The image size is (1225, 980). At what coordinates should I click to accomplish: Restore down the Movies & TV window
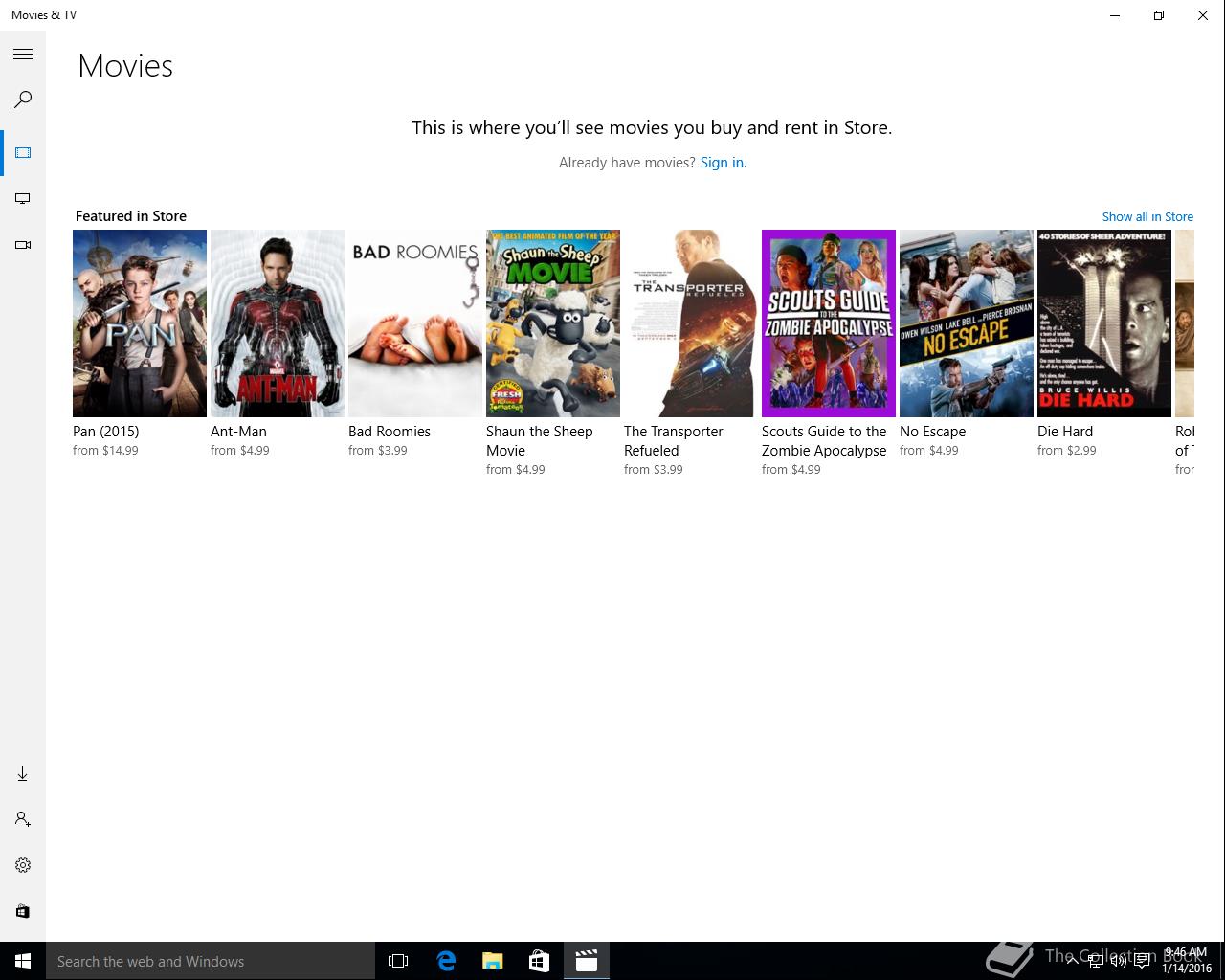pyautogui.click(x=1159, y=15)
